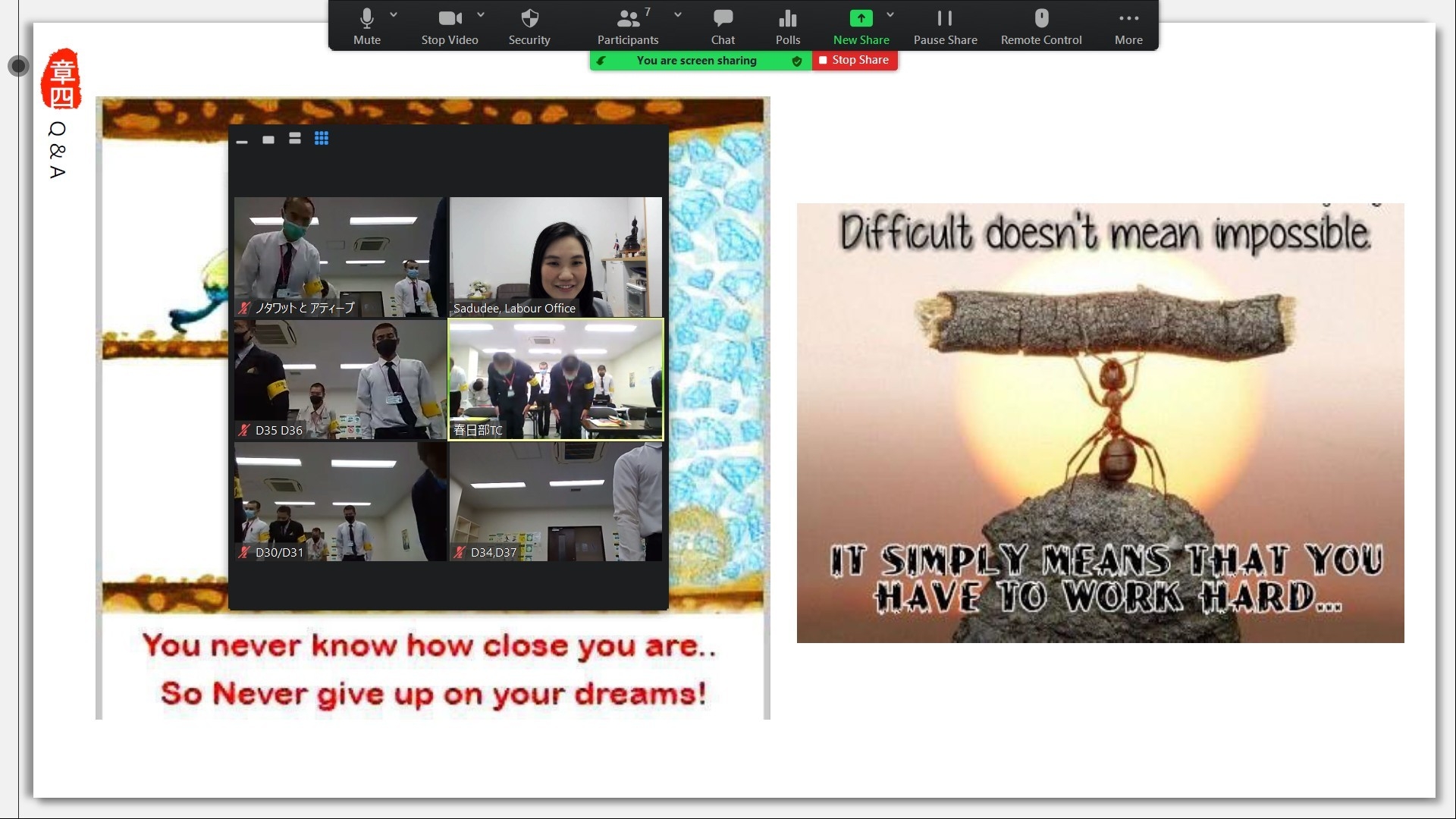Viewport: 1456px width, 819px height.
Task: Click the red Stop Share button
Action: click(855, 60)
